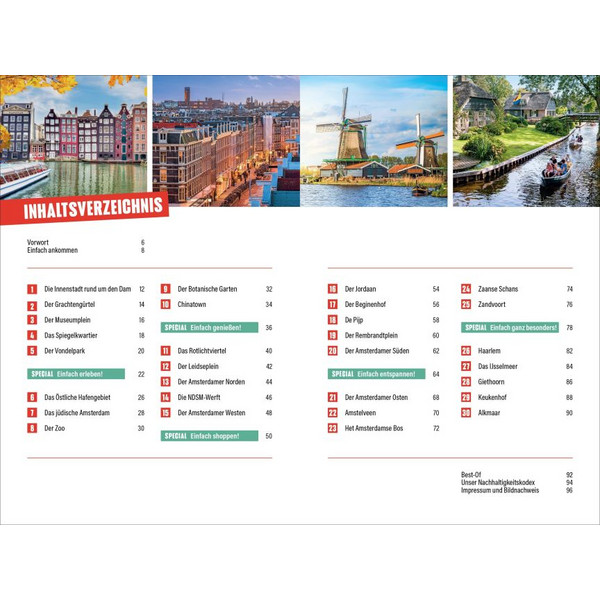Click red number badge 4
The height and width of the screenshot is (600, 600).
32,336
